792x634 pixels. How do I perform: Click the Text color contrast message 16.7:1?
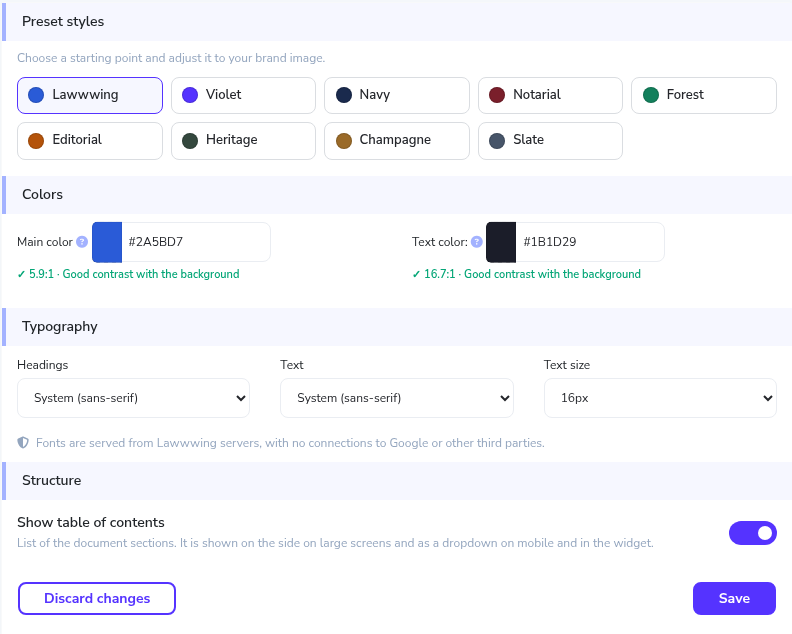526,274
